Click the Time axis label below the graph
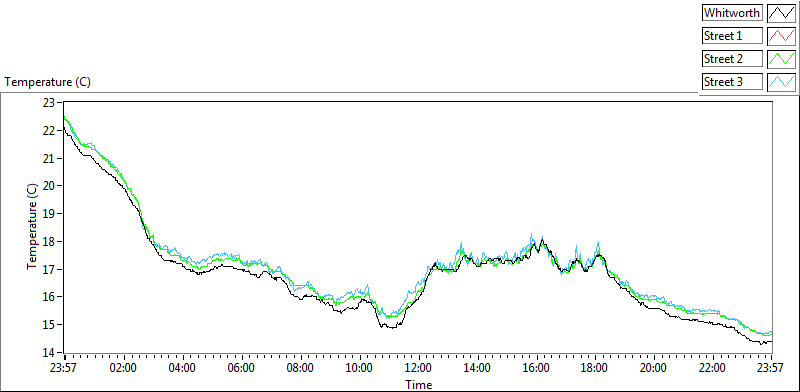The image size is (800, 392). coord(419,385)
